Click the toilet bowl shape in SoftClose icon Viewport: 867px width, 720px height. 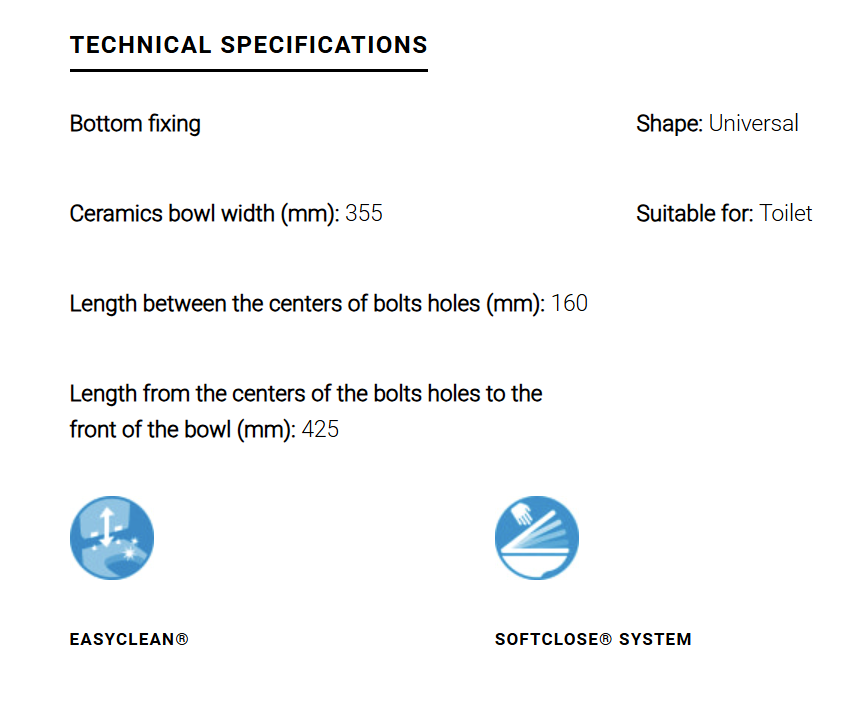pos(535,565)
